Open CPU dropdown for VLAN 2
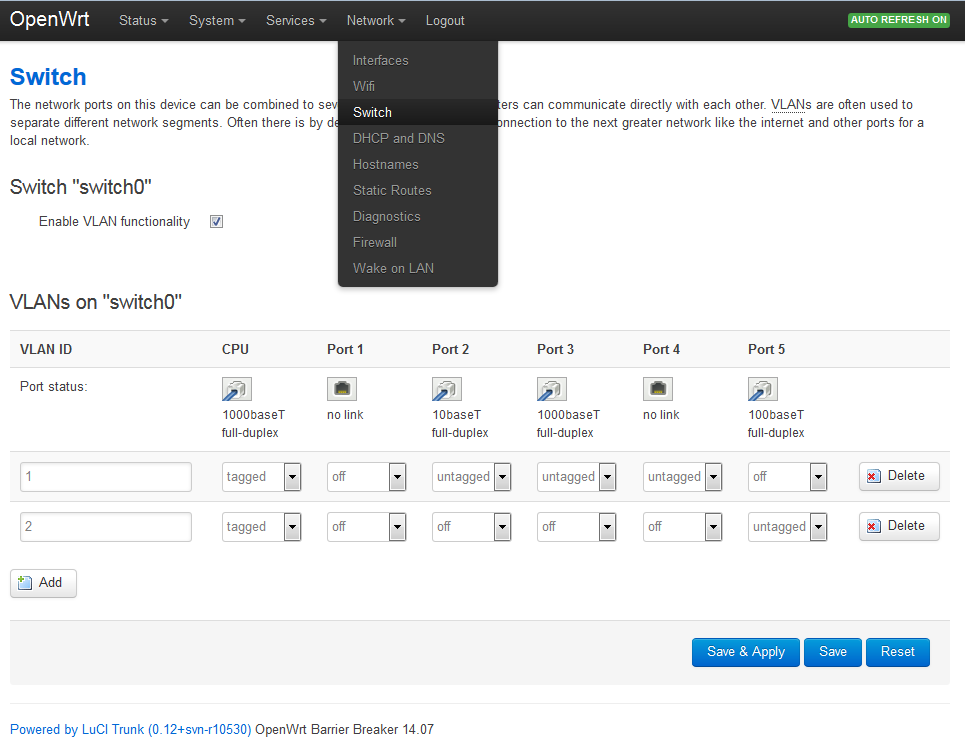The height and width of the screenshot is (748, 965). [262, 527]
